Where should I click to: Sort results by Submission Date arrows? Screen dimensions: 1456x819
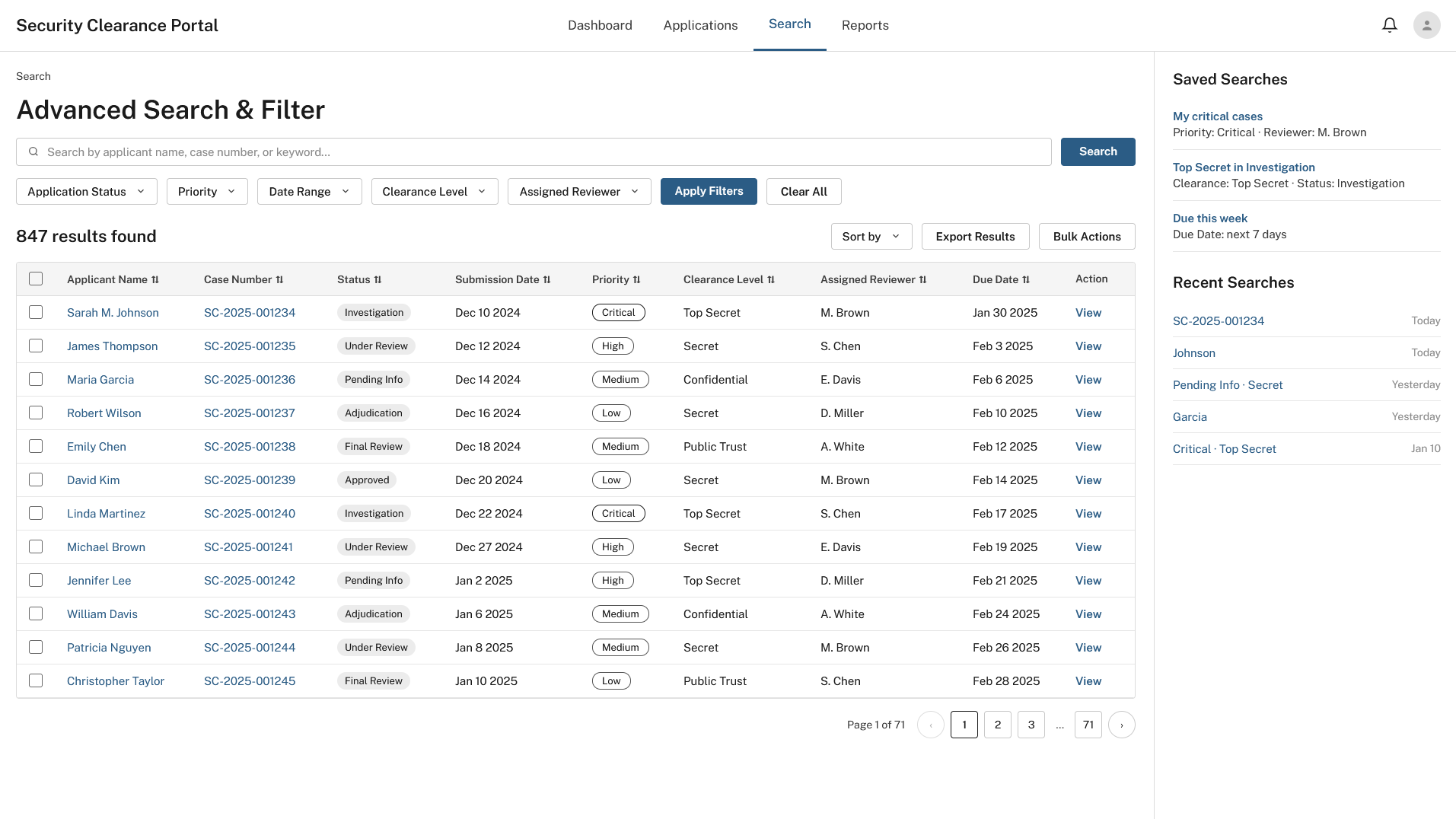pos(546,279)
